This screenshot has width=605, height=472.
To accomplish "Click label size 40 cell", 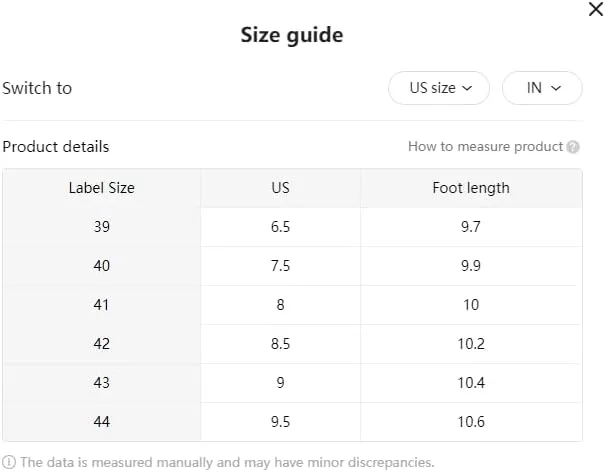I will (102, 266).
